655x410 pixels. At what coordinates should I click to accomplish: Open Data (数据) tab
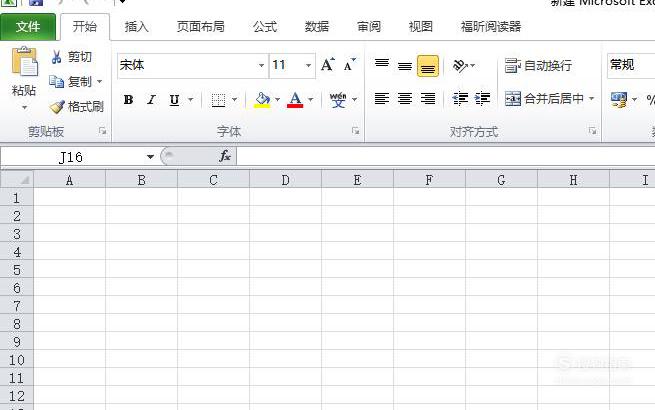pyautogui.click(x=317, y=27)
